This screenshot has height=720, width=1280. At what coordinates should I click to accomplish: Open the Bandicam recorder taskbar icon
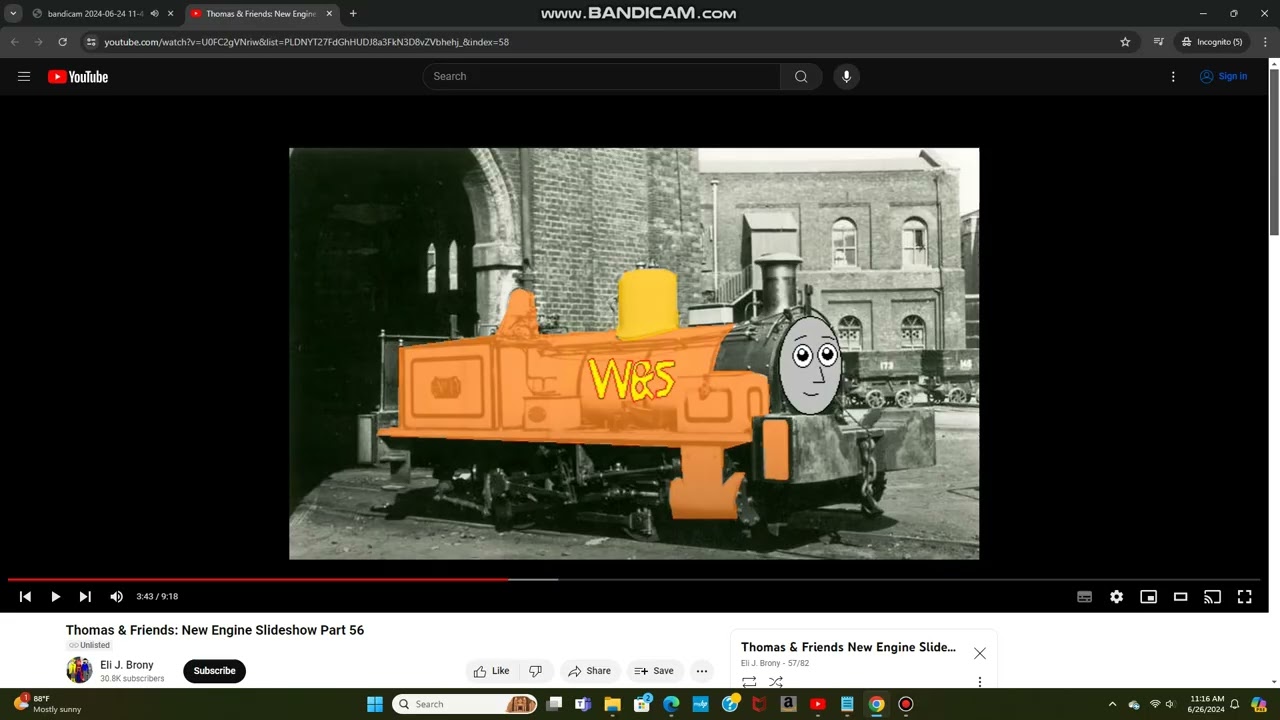pyautogui.click(x=905, y=704)
